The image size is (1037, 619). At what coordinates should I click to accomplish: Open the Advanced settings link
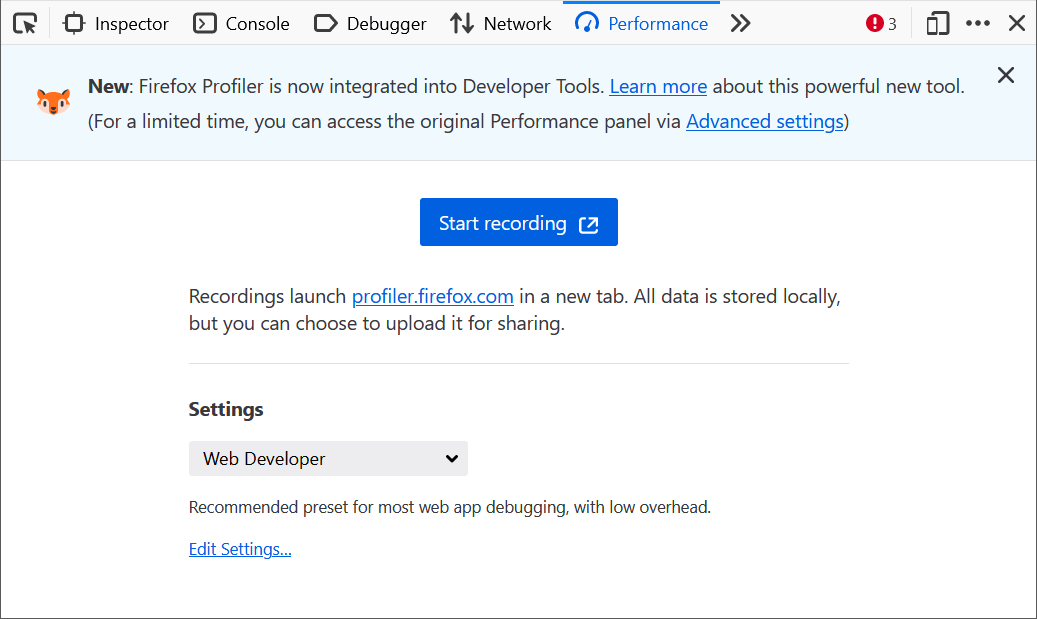(765, 122)
